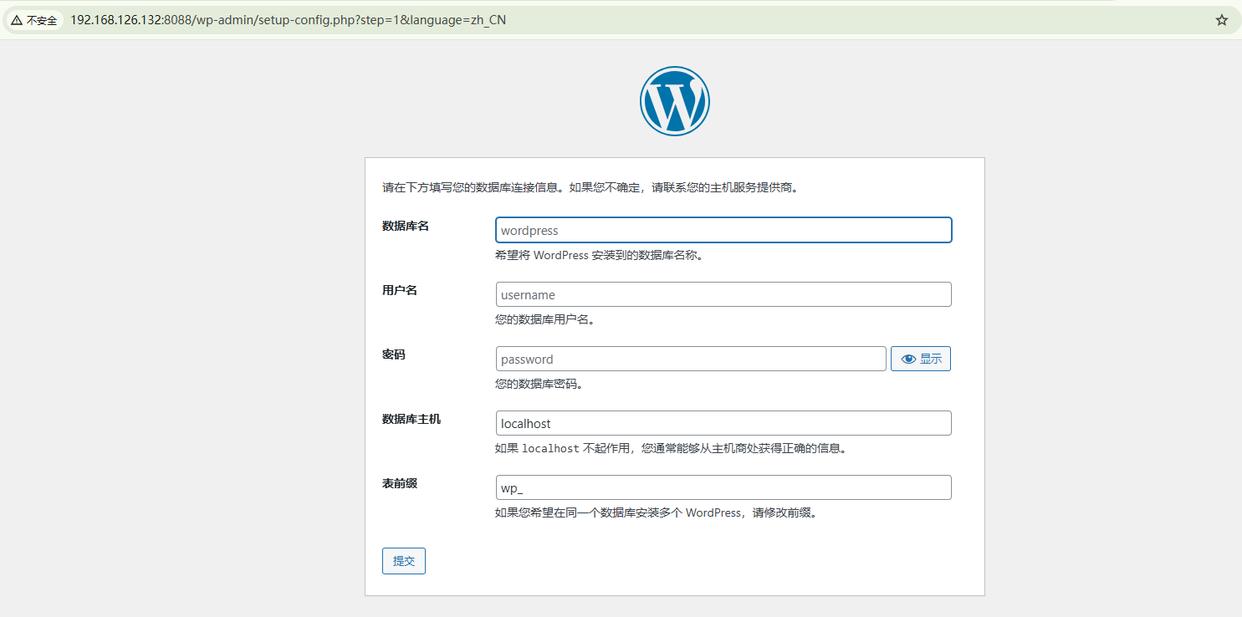Click the hint about localhost 不起作用
This screenshot has width=1242, height=617.
click(x=671, y=448)
